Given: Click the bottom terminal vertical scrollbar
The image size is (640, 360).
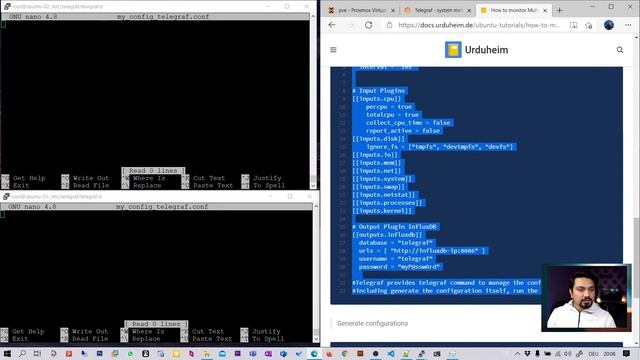Looking at the screenshot, I should pos(316,273).
